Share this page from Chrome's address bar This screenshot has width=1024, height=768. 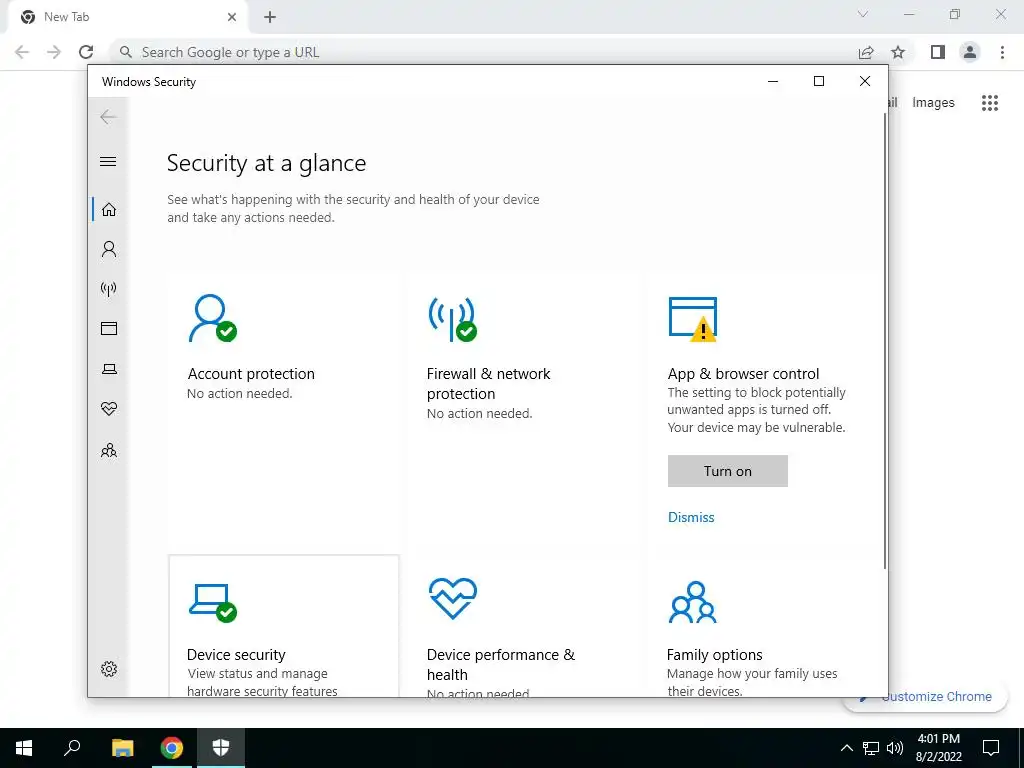point(866,52)
